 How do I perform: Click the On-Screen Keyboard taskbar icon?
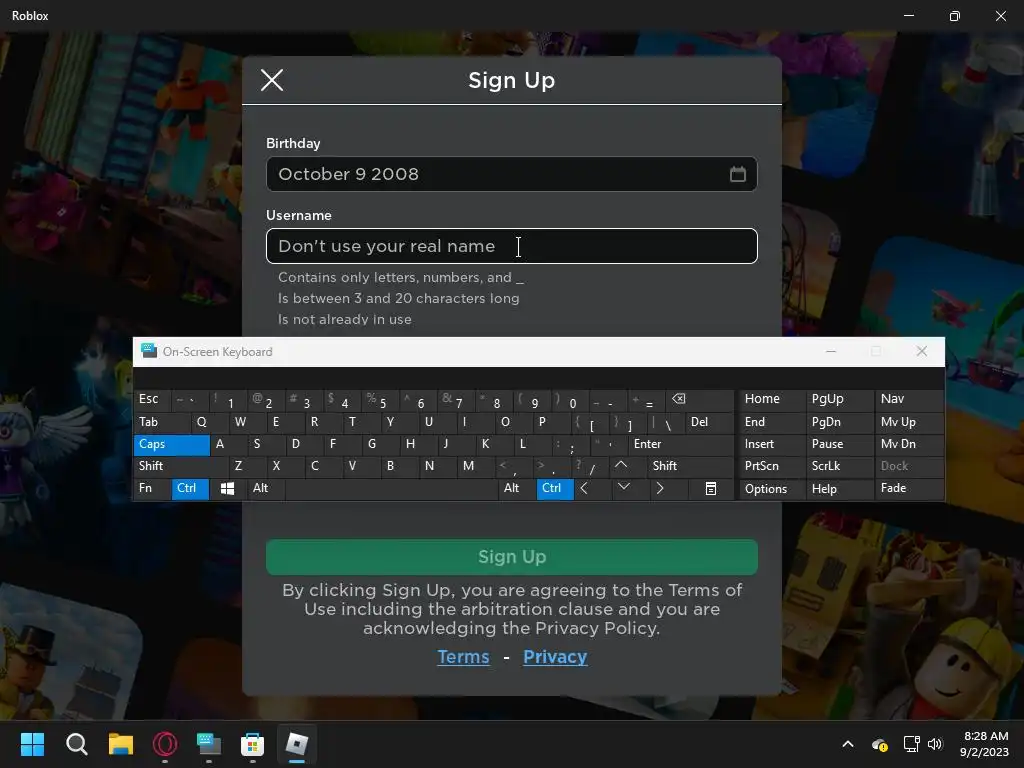(209, 744)
